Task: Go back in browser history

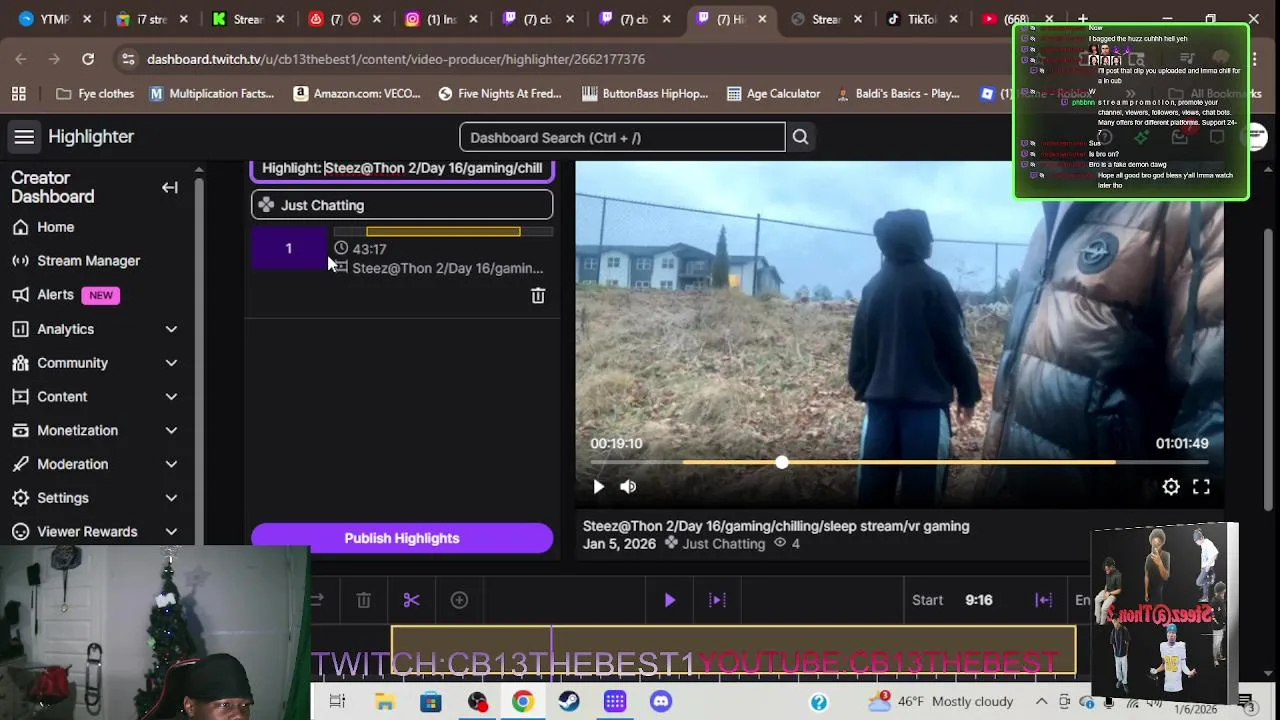Action: [21, 59]
